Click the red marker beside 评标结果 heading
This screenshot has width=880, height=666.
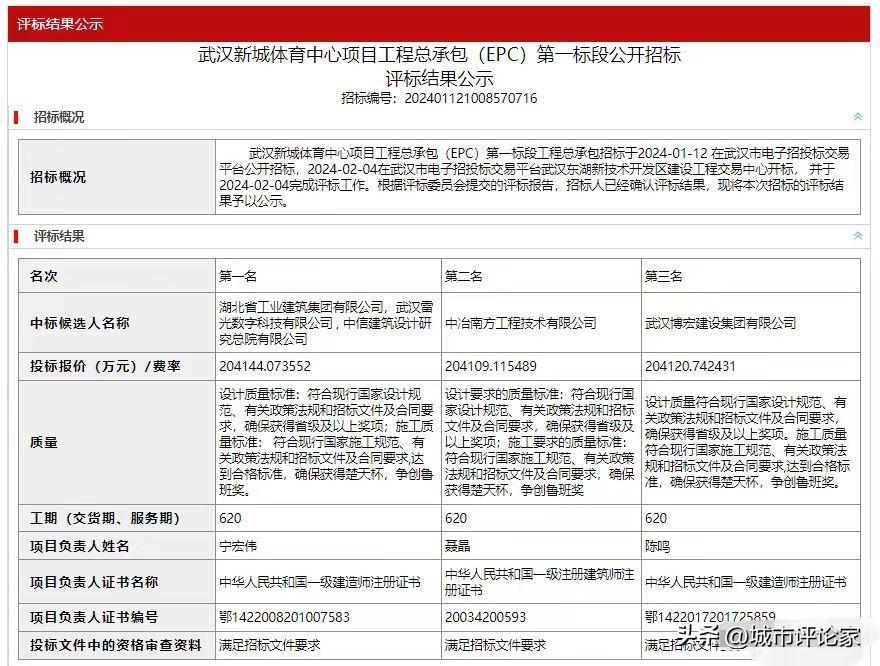pyautogui.click(x=16, y=236)
